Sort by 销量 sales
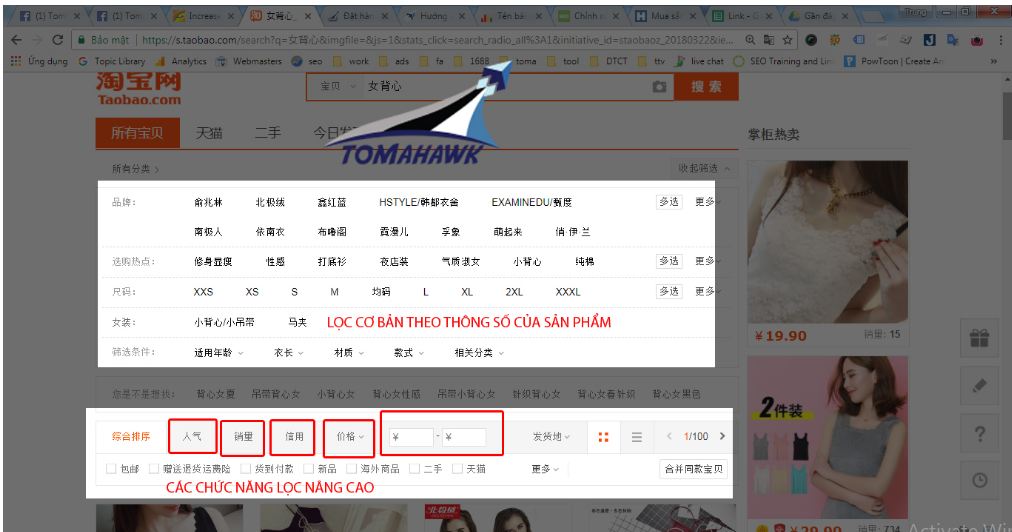This screenshot has height=532, width=1012. click(x=243, y=438)
